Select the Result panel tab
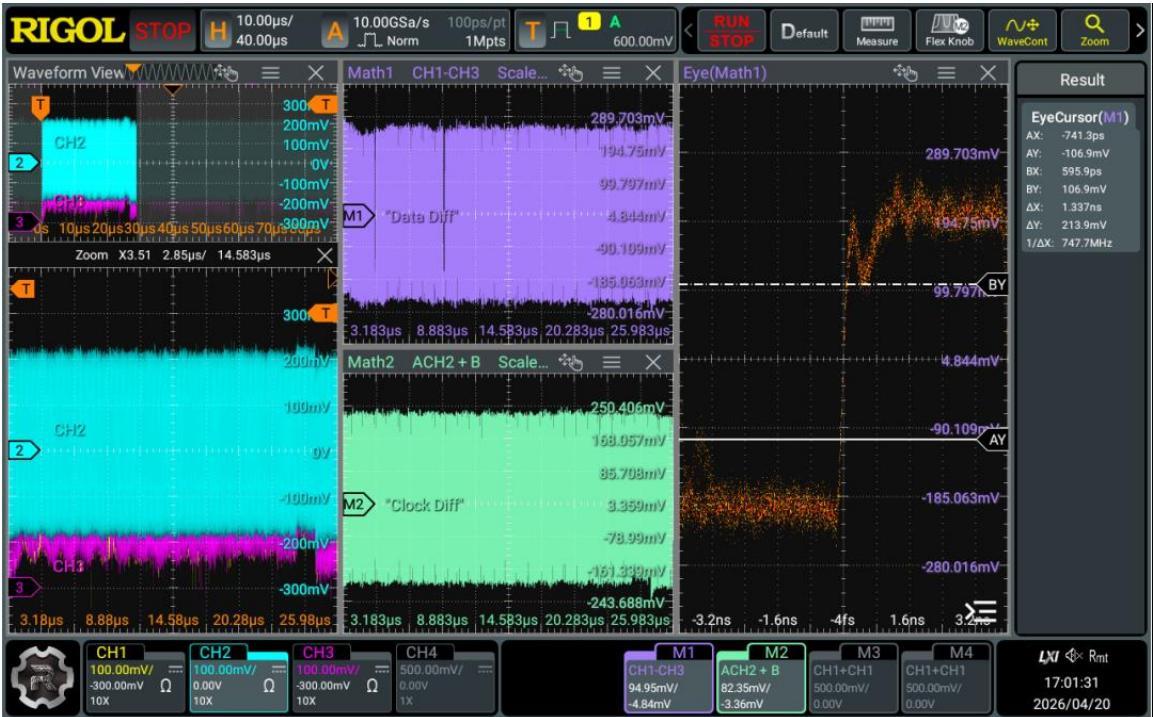The height and width of the screenshot is (717, 1153). pyautogui.click(x=1082, y=80)
